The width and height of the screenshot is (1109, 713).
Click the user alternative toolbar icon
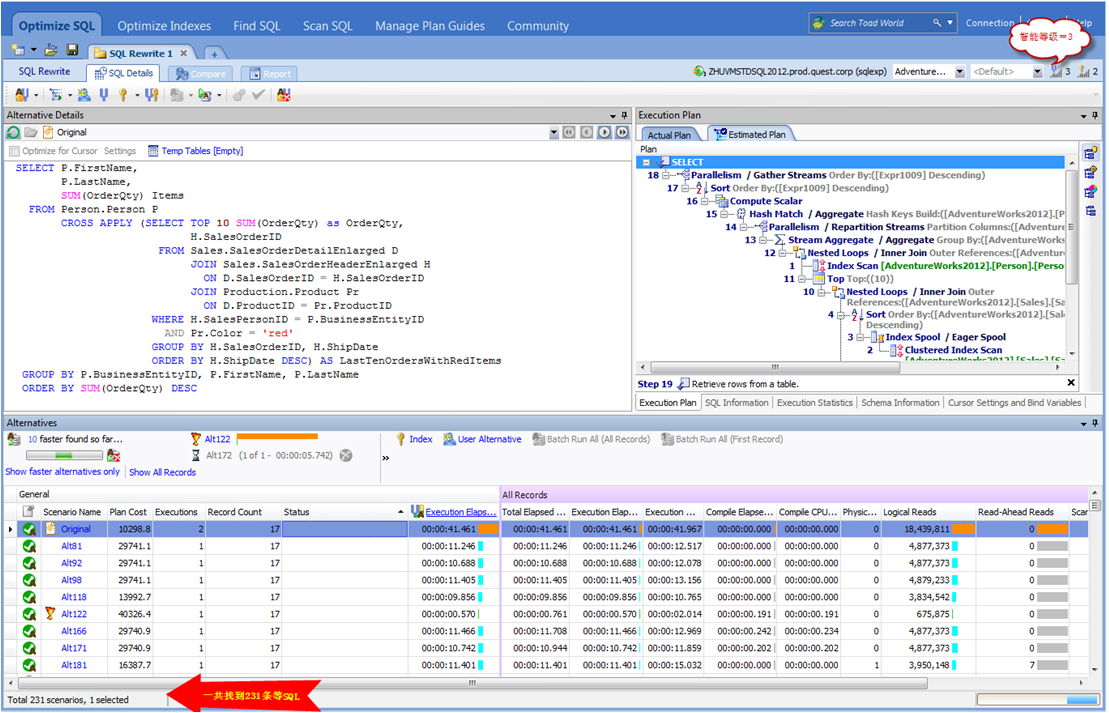84,95
